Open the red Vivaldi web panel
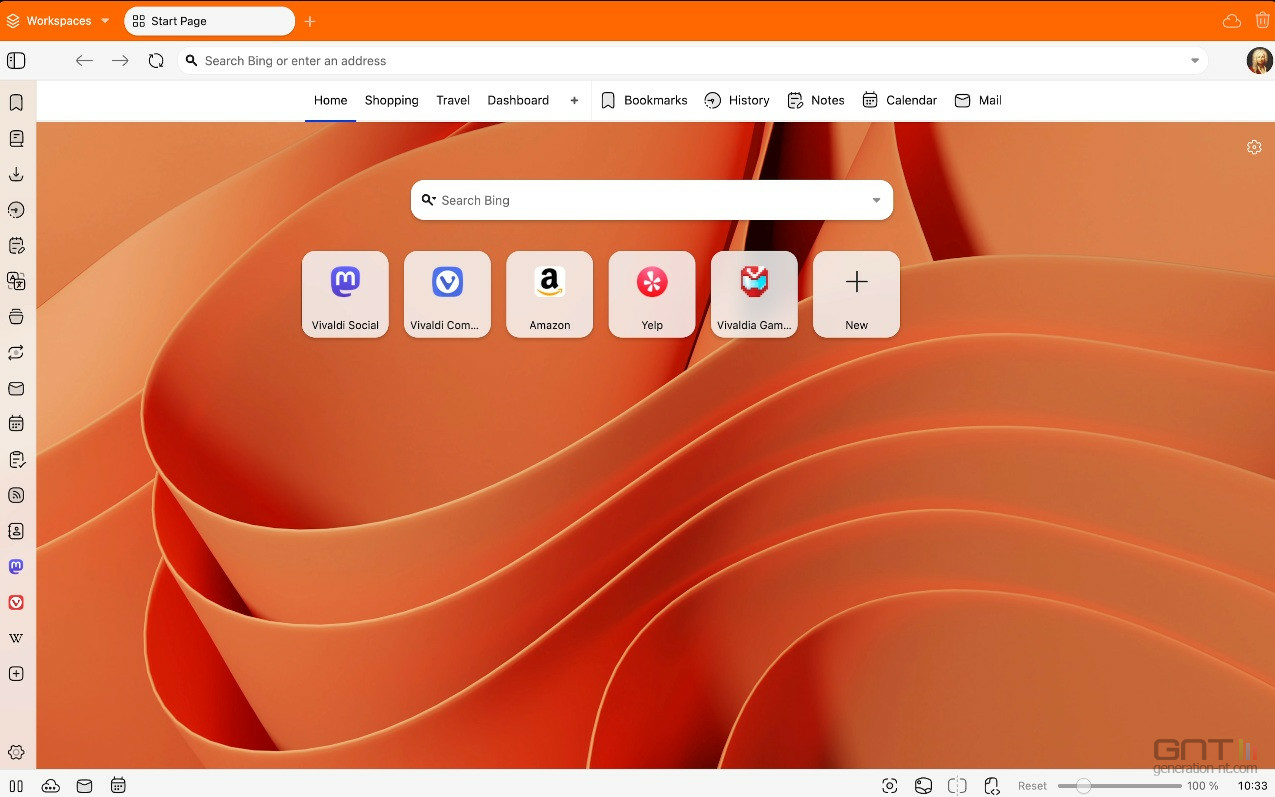 16,602
